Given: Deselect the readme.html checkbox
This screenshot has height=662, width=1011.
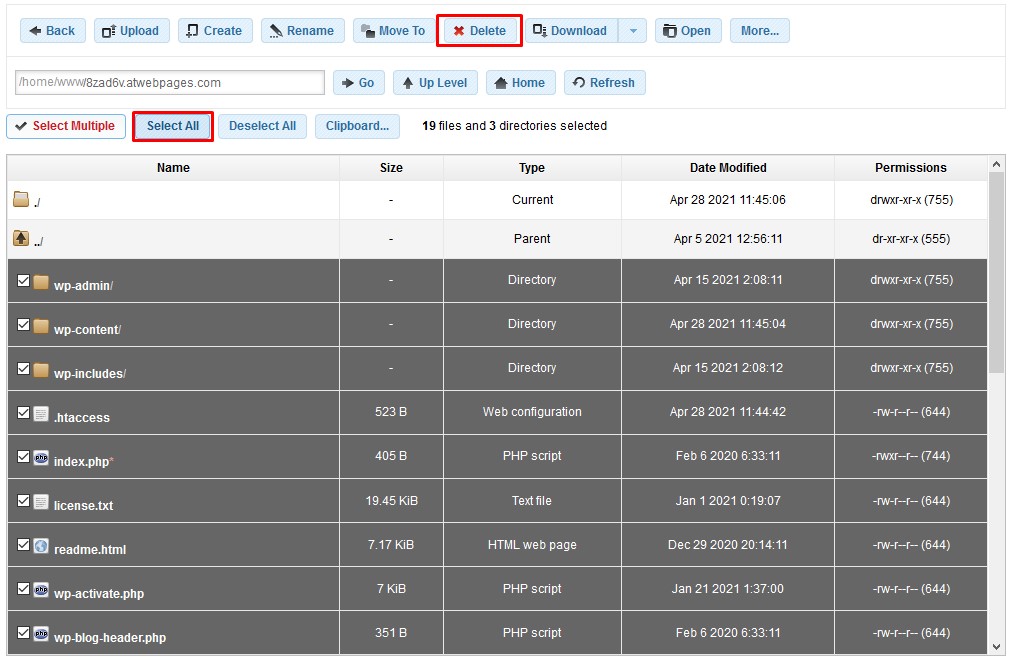Looking at the screenshot, I should click(24, 544).
